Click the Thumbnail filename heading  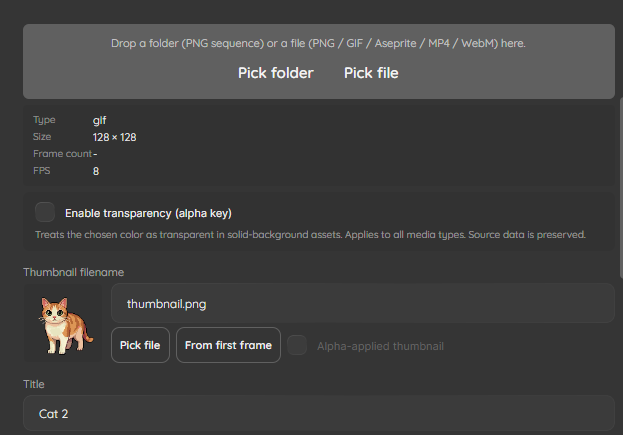pos(74,272)
